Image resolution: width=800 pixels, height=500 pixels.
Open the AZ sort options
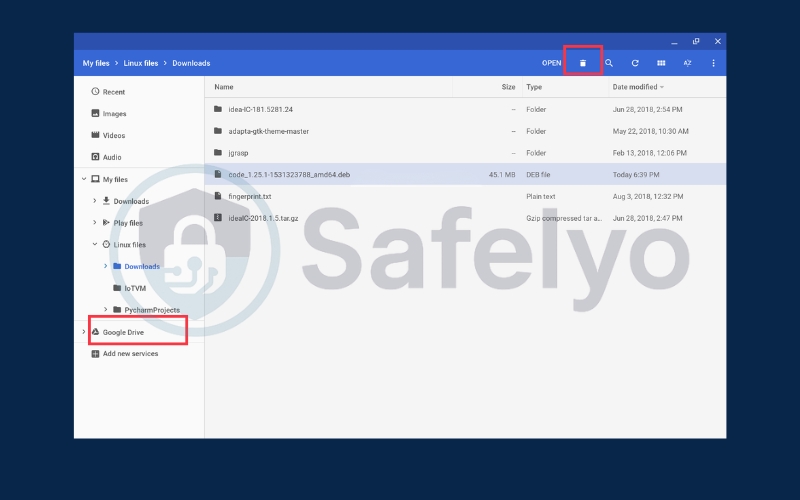click(x=687, y=63)
